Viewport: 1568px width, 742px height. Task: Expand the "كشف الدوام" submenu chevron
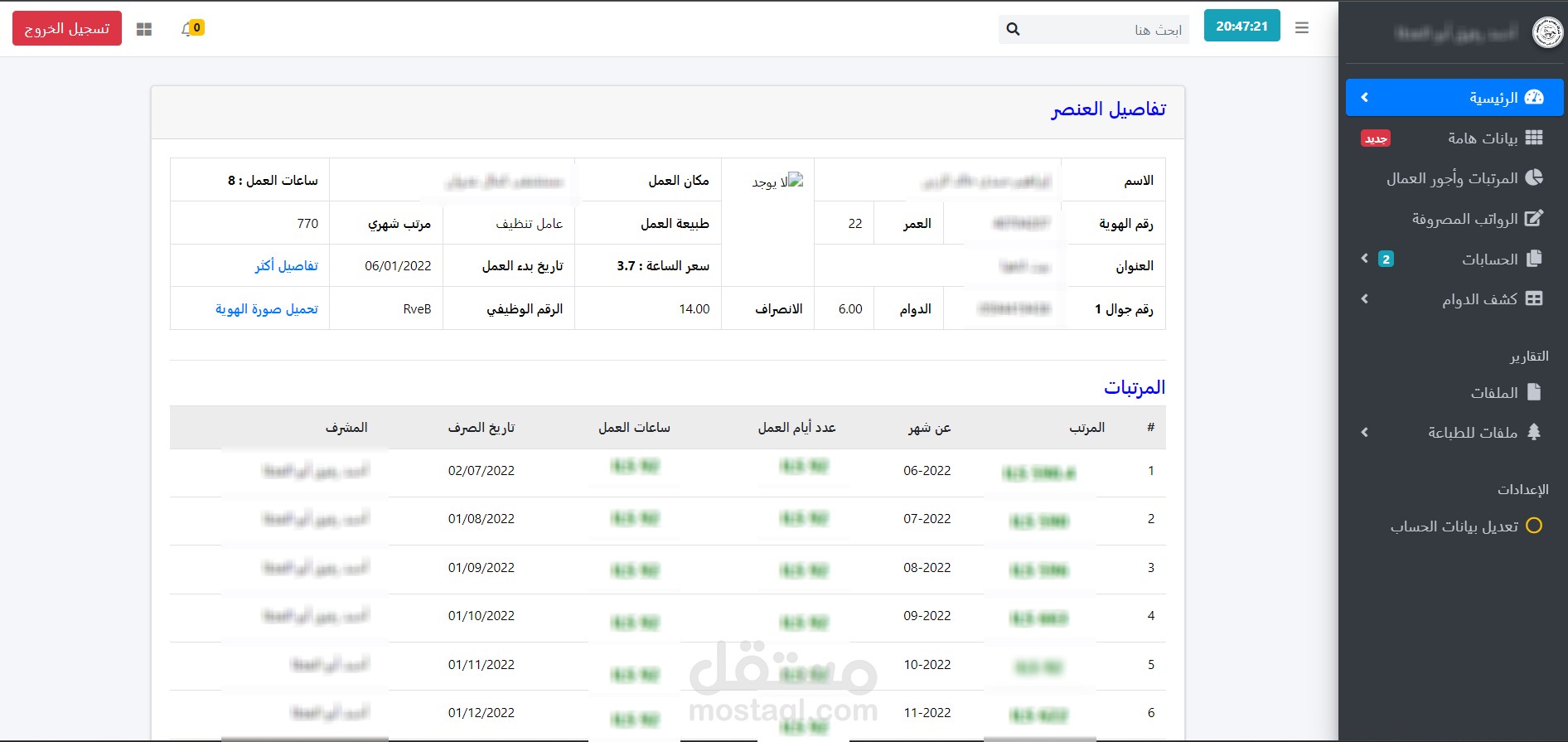click(1364, 298)
